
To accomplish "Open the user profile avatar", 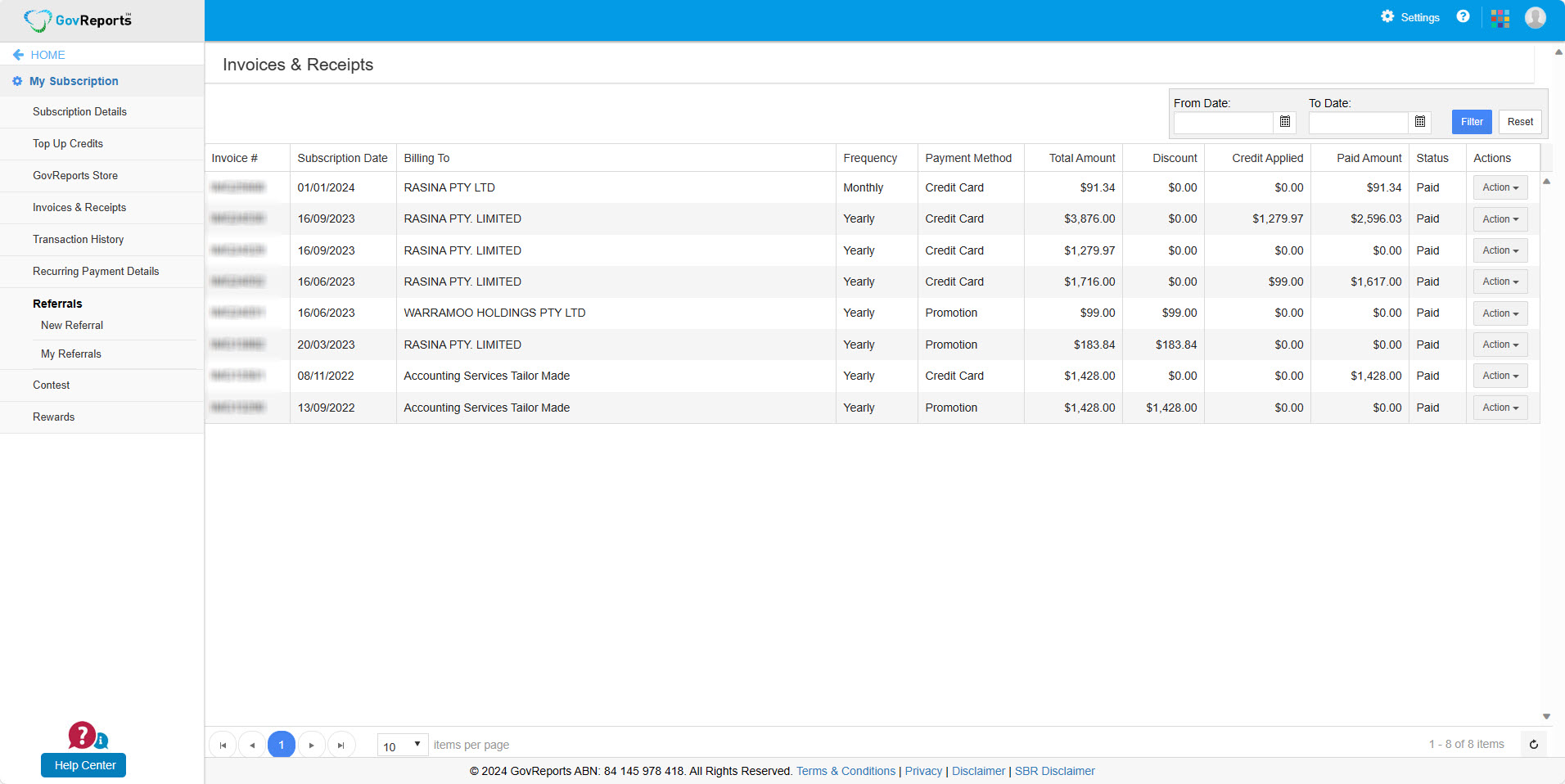I will pos(1536,17).
